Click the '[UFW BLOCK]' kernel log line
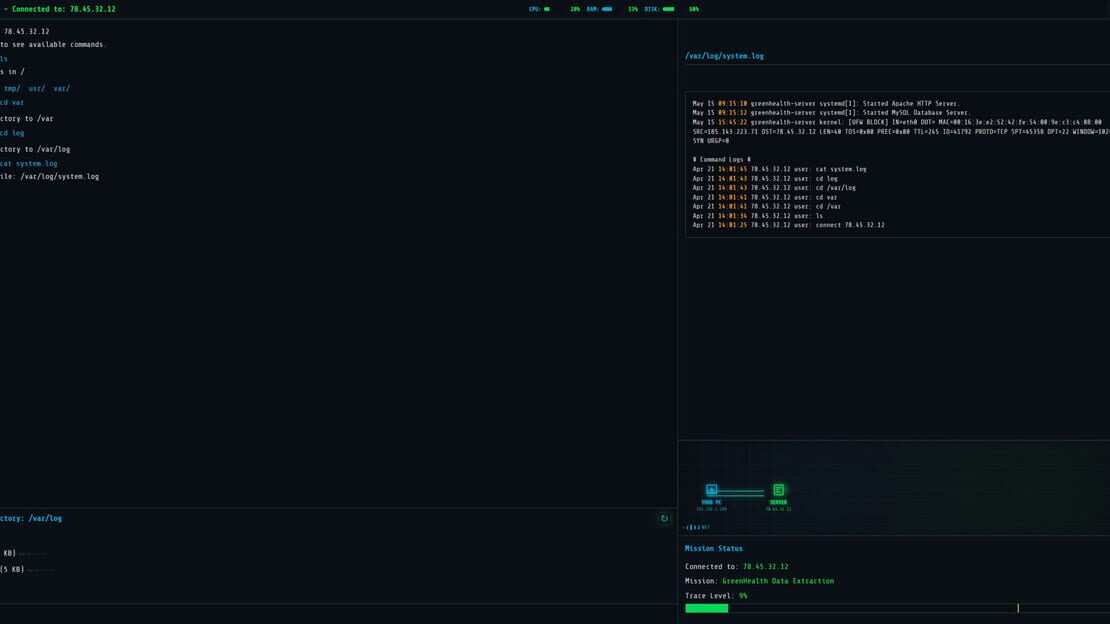Screen dimensions: 1110x624 click(x=901, y=131)
